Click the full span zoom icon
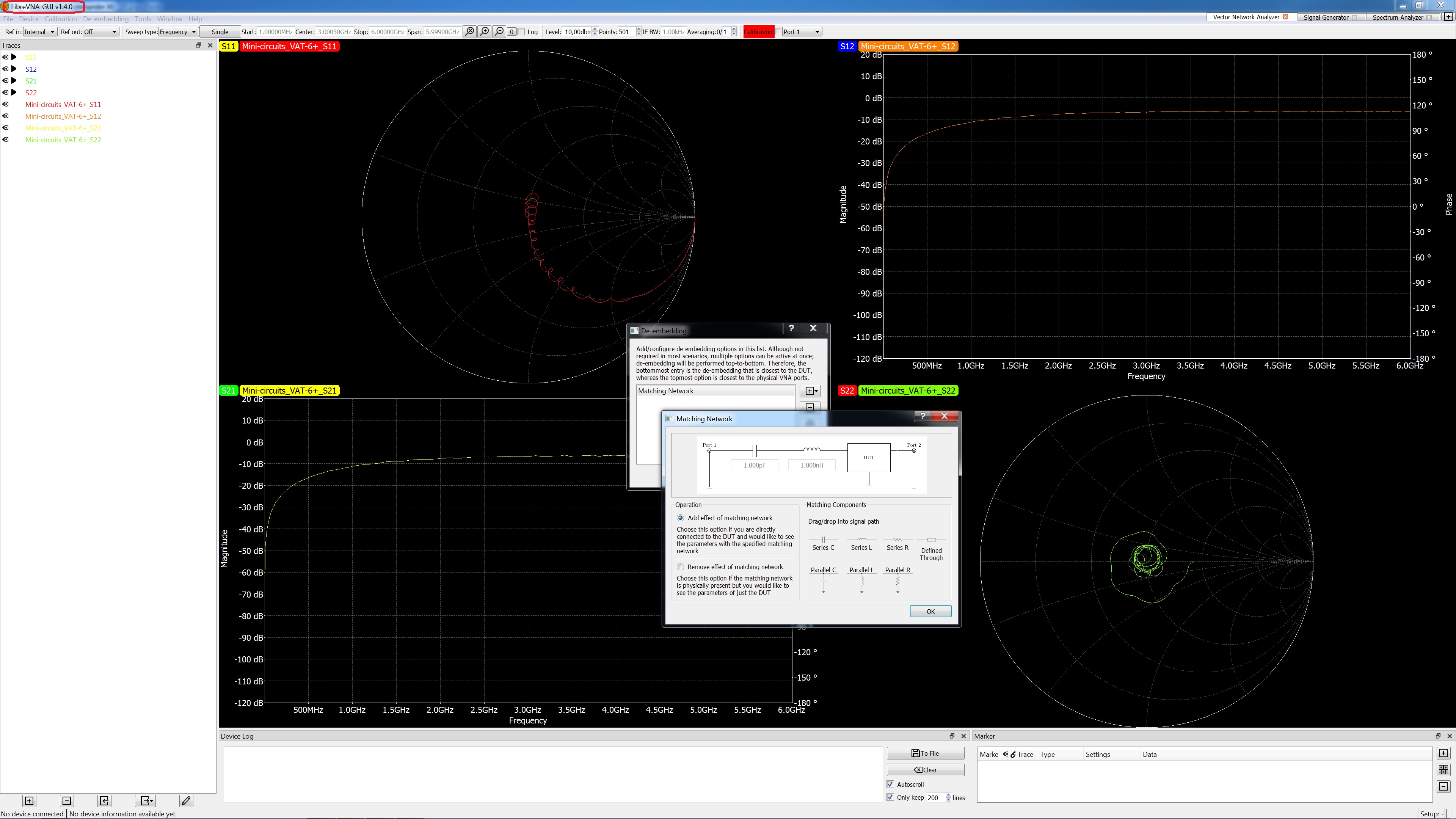This screenshot has width=1456, height=819. [x=469, y=31]
